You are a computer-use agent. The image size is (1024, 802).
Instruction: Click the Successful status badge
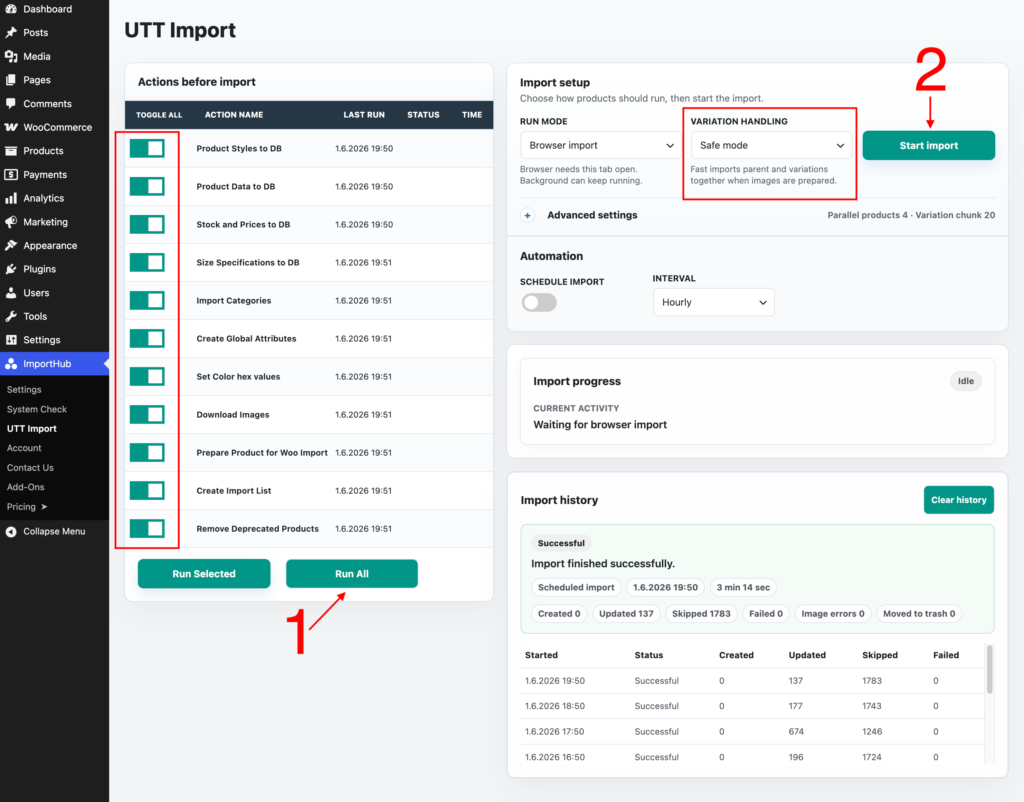pos(561,543)
